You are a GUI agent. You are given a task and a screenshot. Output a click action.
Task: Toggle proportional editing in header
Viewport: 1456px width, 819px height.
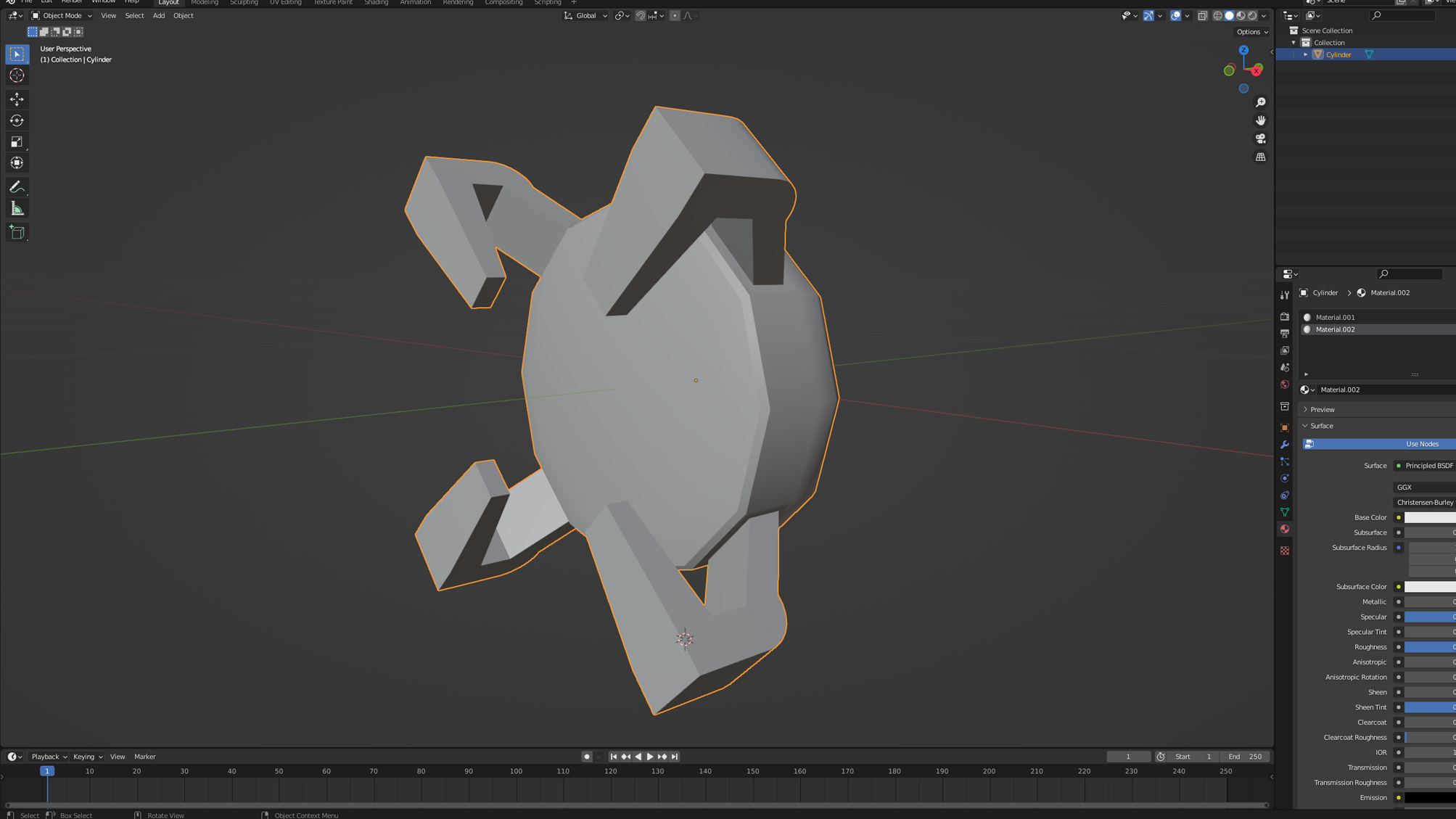(675, 15)
